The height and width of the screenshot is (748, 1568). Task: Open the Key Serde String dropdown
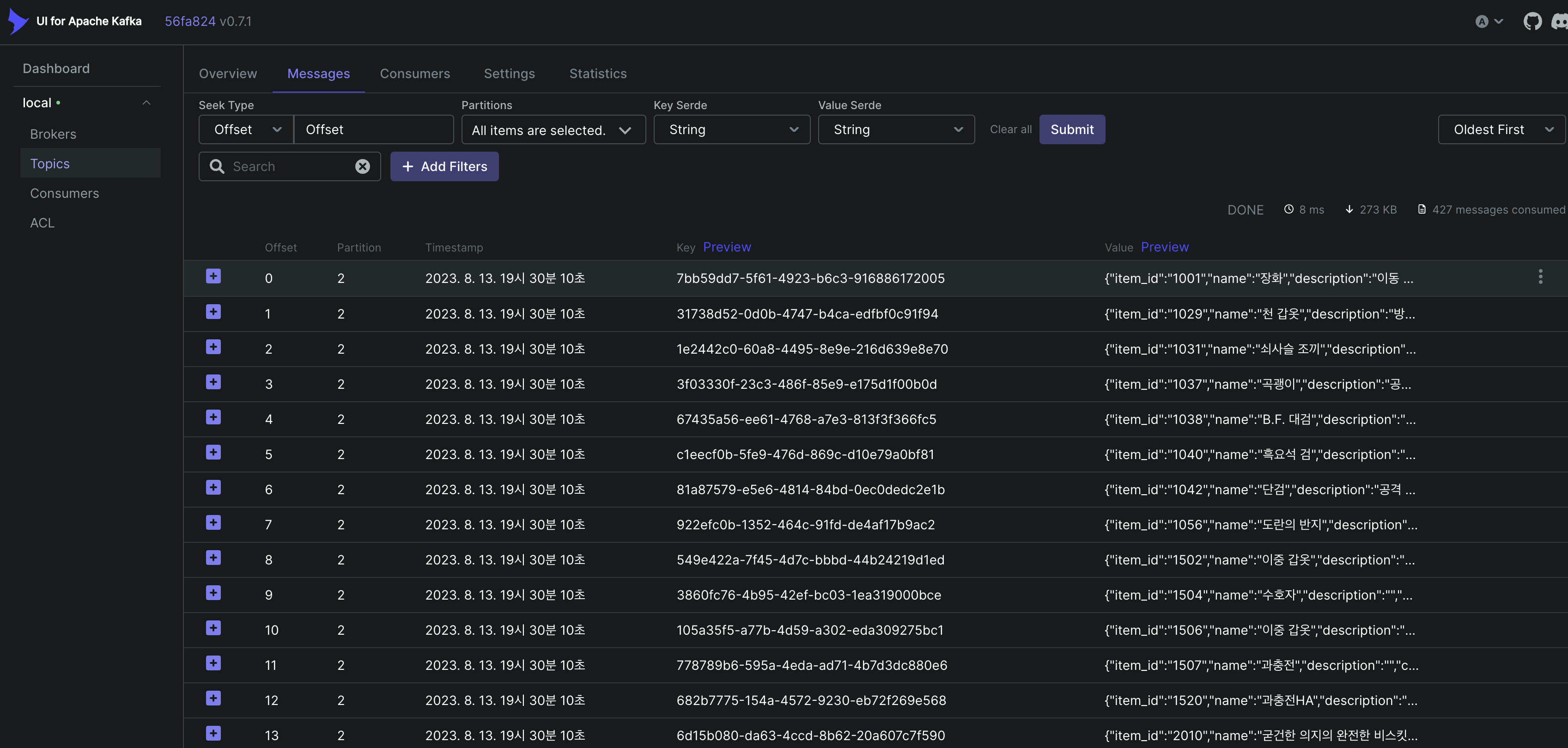tap(731, 130)
